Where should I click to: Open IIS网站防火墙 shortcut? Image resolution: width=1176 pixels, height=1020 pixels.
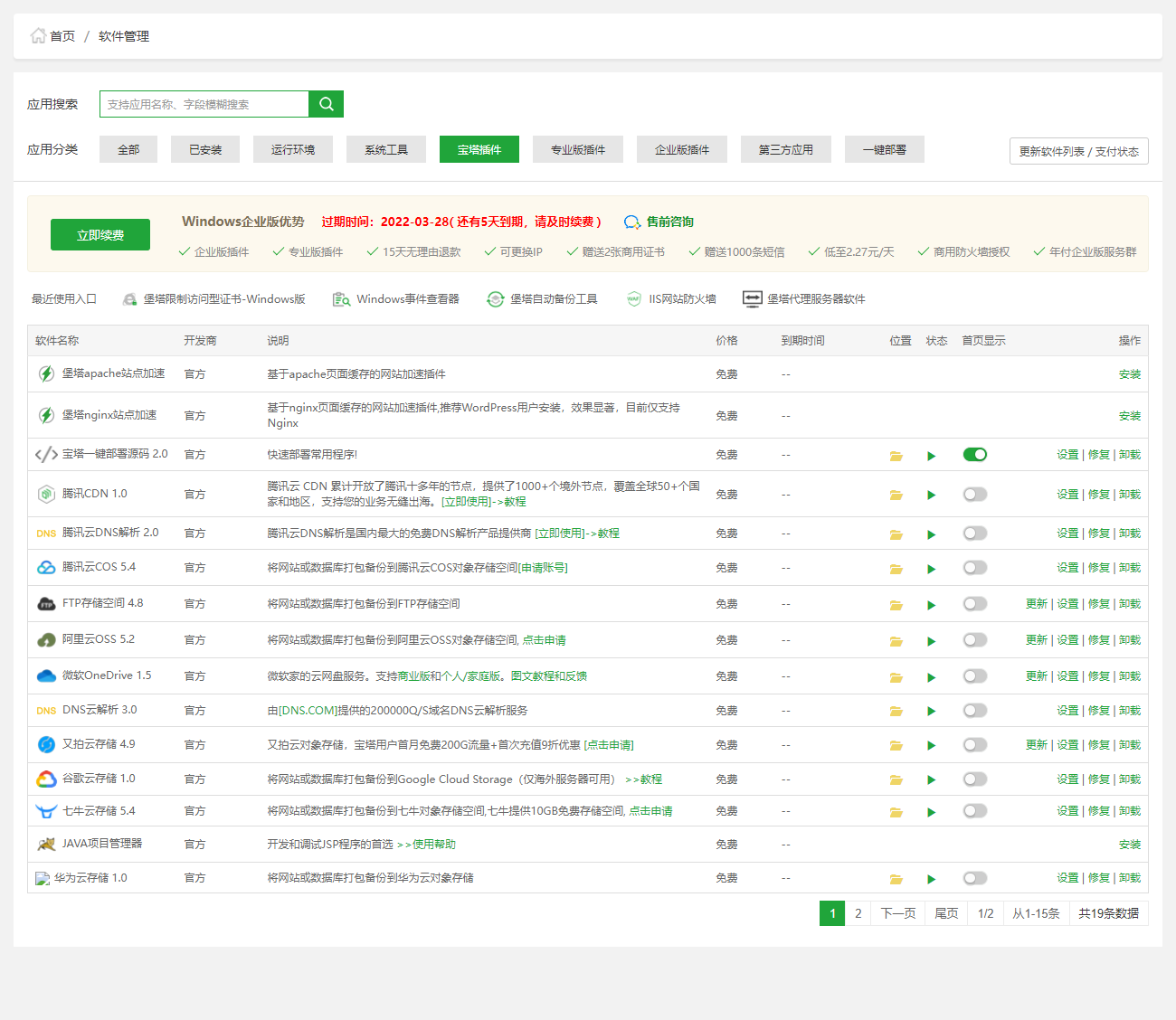click(x=671, y=299)
